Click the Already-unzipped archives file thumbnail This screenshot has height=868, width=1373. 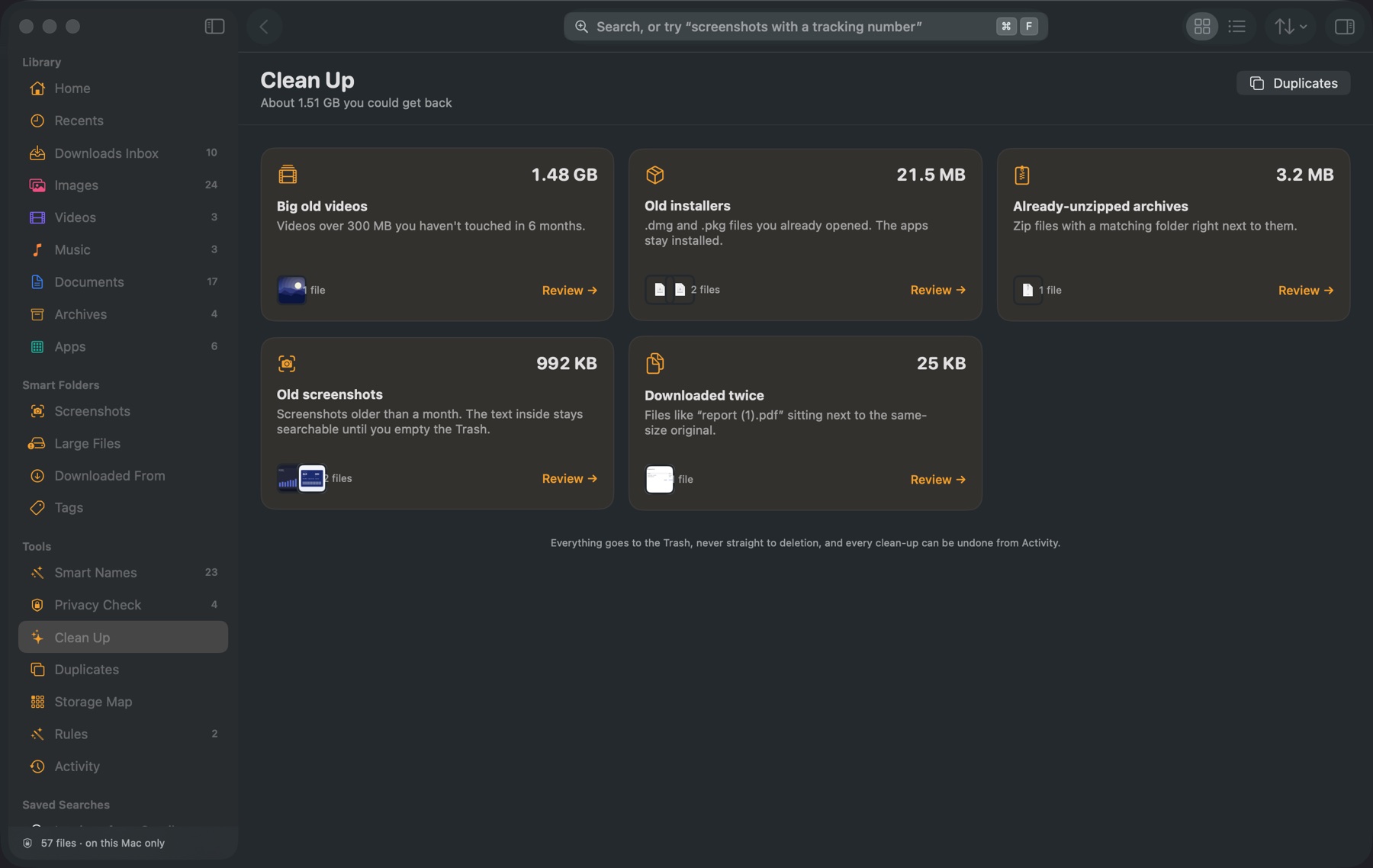pyautogui.click(x=1027, y=291)
